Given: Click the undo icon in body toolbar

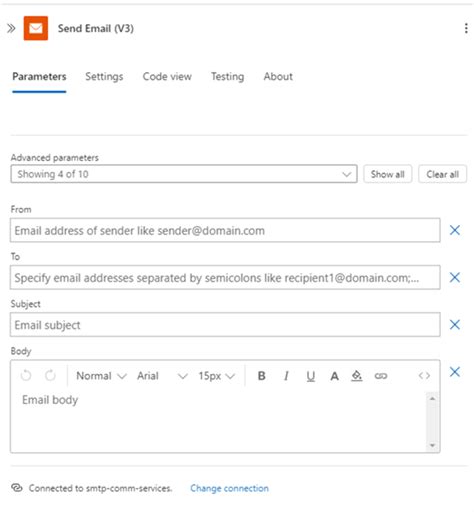Looking at the screenshot, I should tap(26, 376).
